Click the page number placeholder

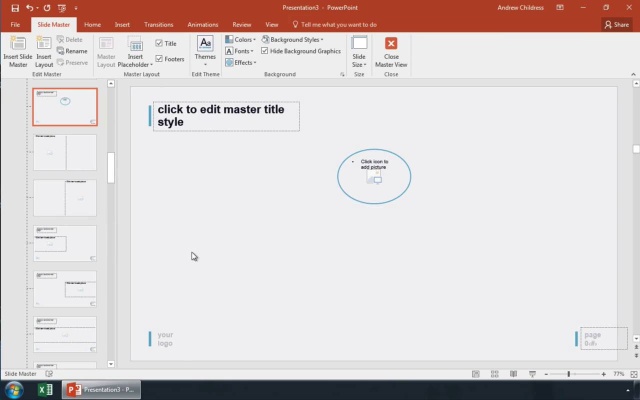tap(604, 338)
